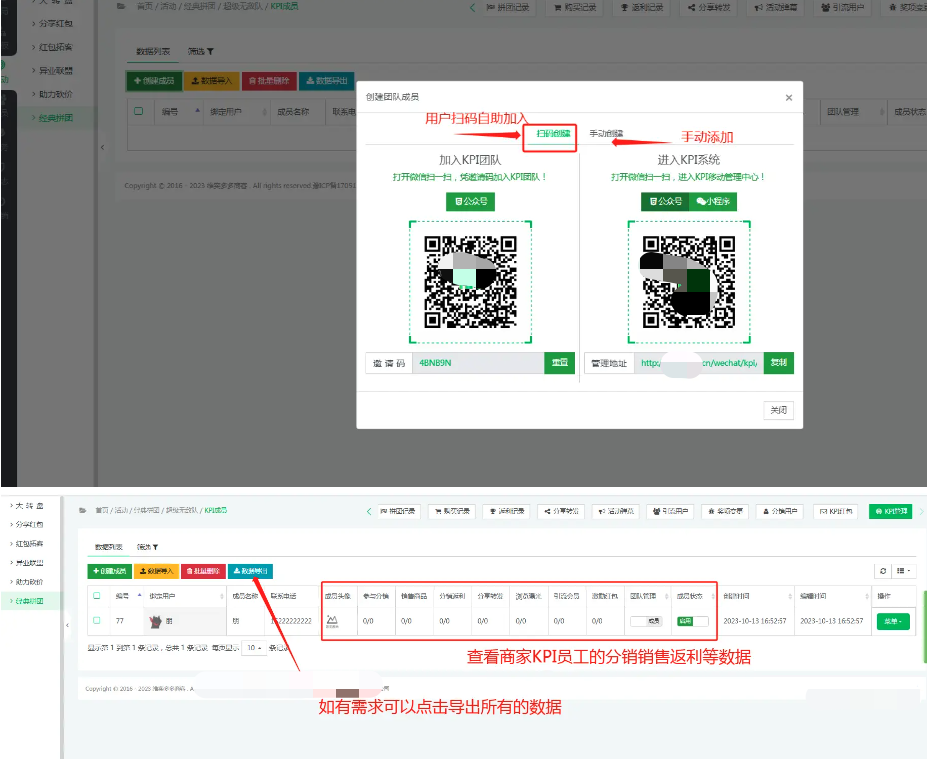Click green KPI button in lower toolbar
This screenshot has height=759, width=935.
[890, 511]
